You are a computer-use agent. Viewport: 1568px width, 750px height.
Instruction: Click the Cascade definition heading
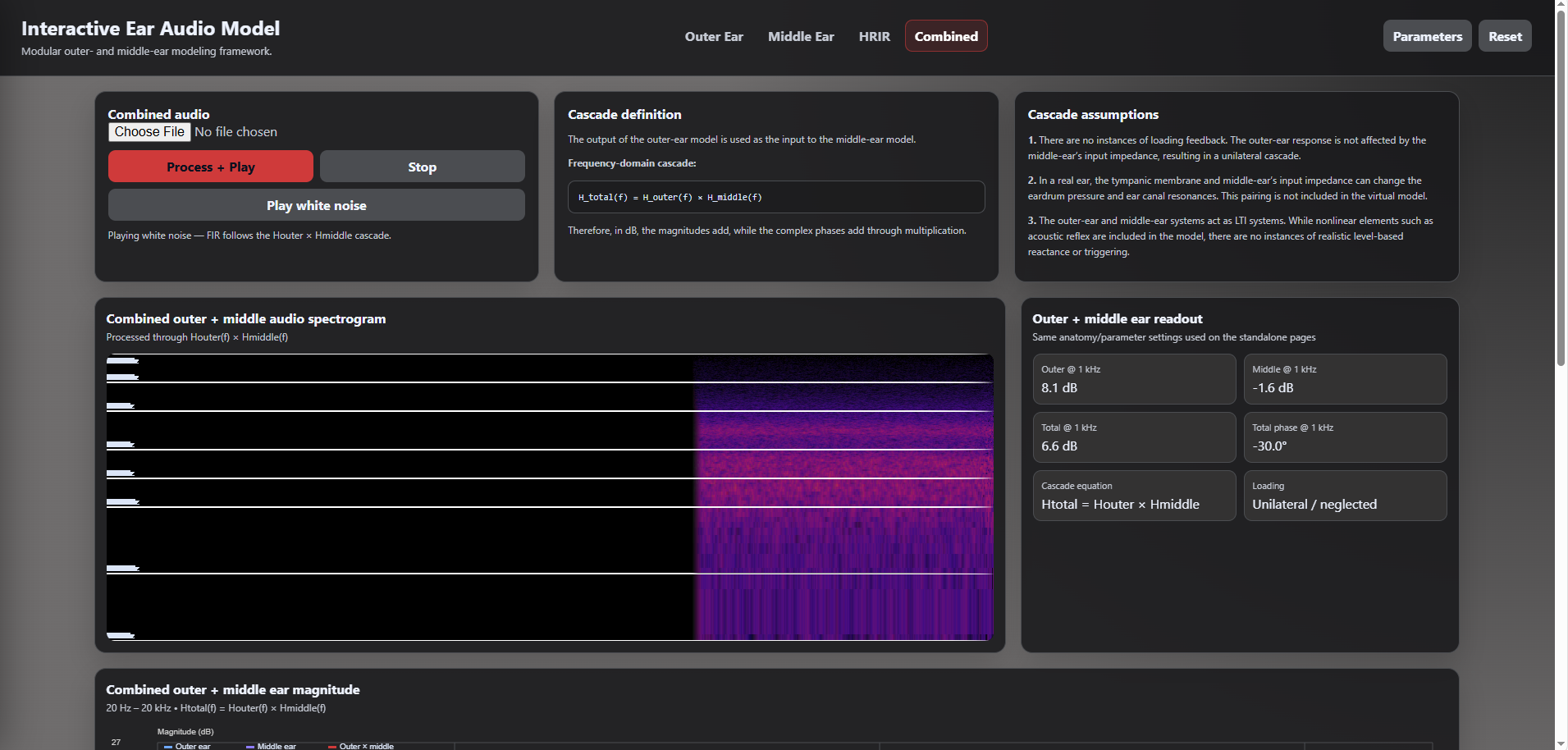point(624,115)
